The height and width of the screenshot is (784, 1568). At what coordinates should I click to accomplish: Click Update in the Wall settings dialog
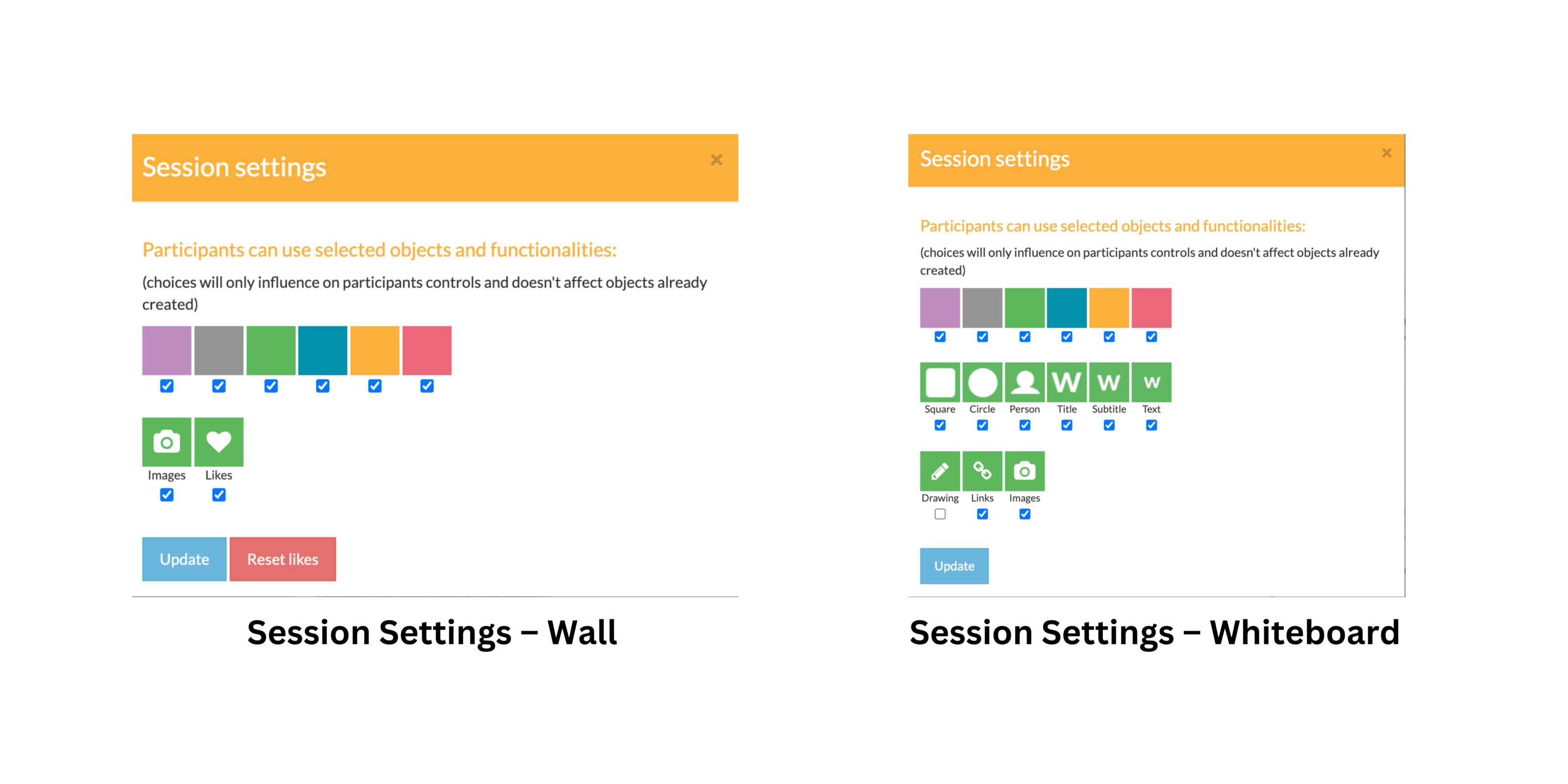click(x=184, y=559)
